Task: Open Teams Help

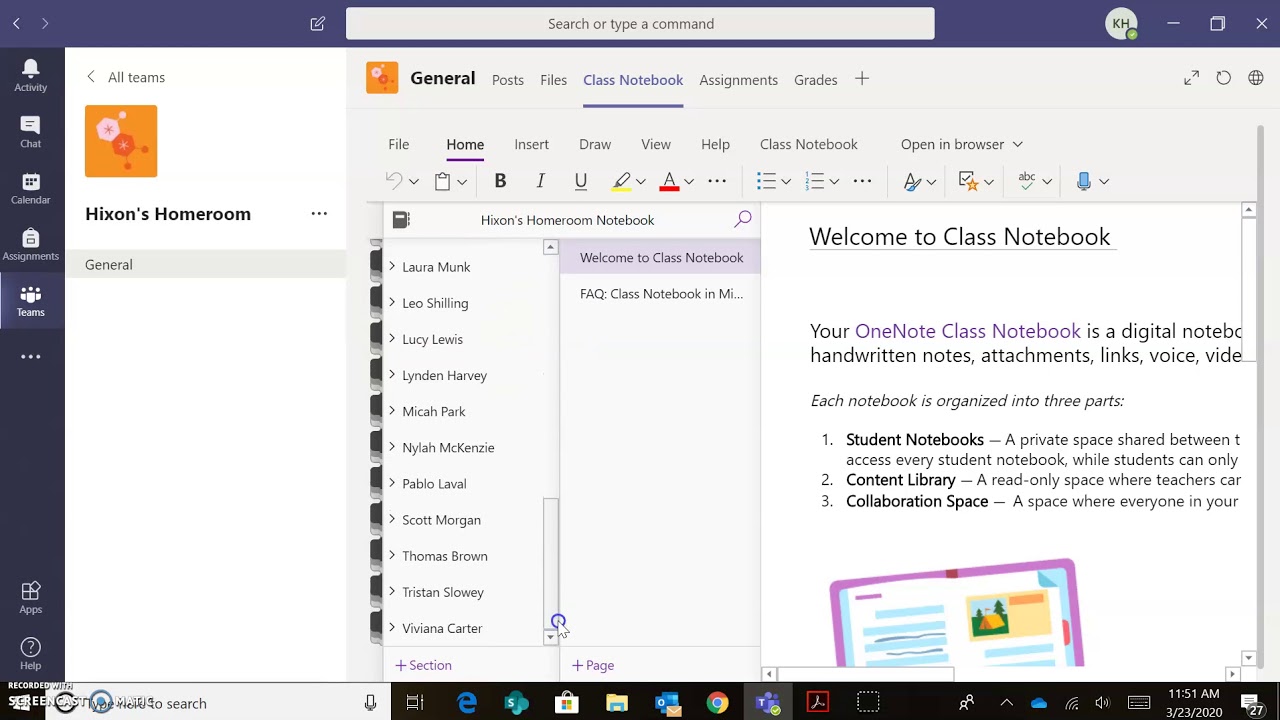Action: click(30, 654)
